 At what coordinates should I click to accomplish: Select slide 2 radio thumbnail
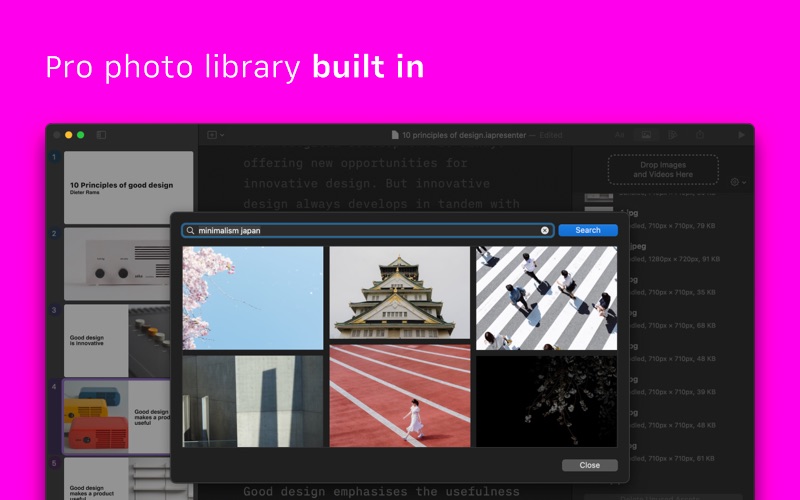tap(117, 264)
